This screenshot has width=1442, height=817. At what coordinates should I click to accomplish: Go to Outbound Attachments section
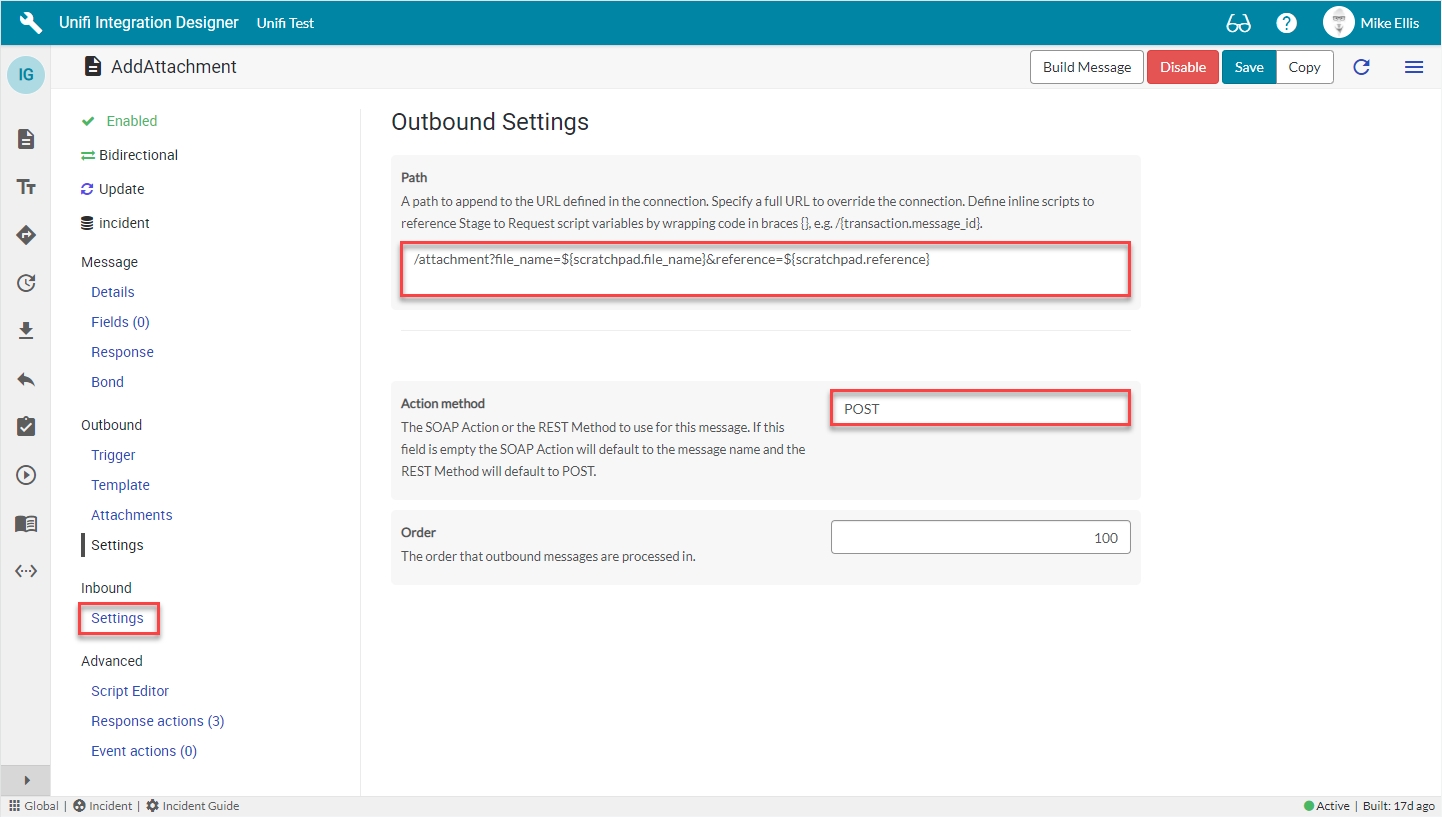[131, 515]
